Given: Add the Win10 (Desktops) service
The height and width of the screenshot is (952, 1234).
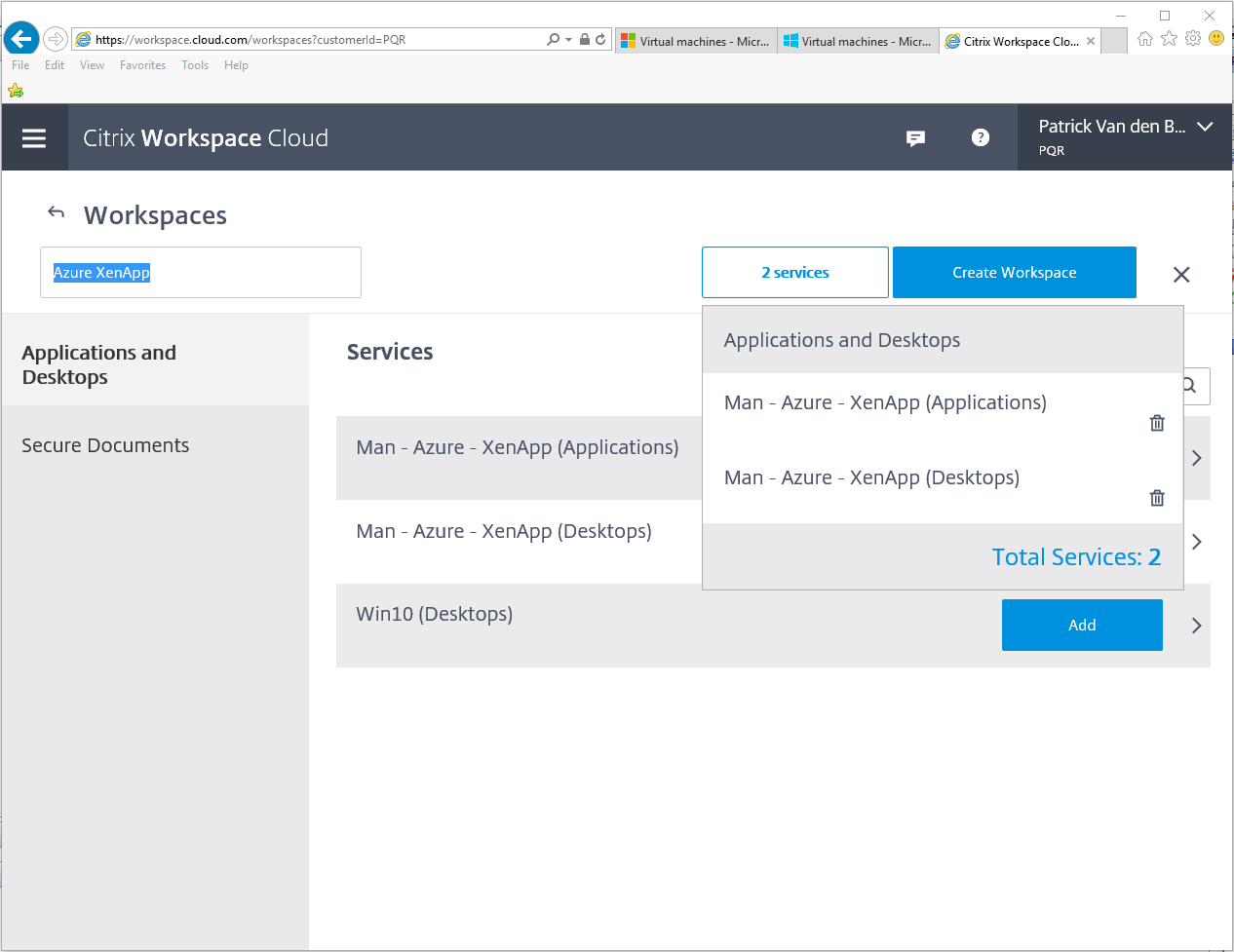Looking at the screenshot, I should click(1082, 625).
